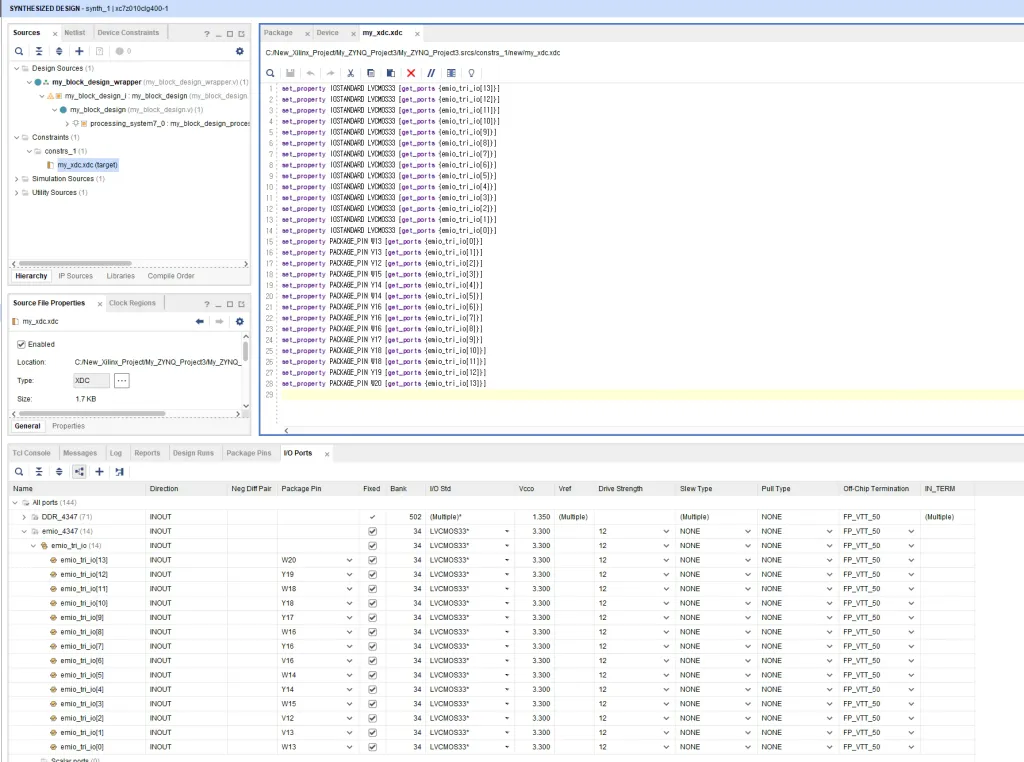
Task: Open the Package Pins tab
Action: pyautogui.click(x=248, y=453)
